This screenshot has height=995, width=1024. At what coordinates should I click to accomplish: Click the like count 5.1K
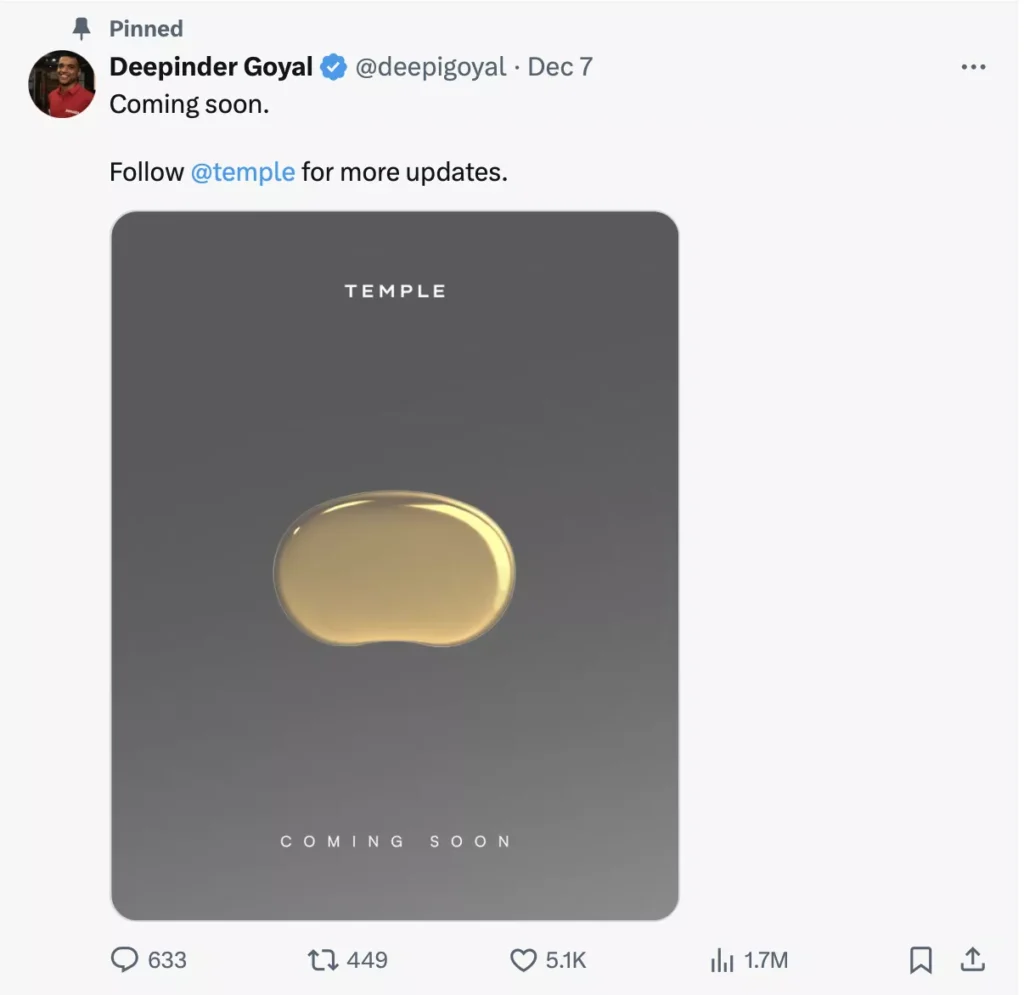(x=563, y=961)
